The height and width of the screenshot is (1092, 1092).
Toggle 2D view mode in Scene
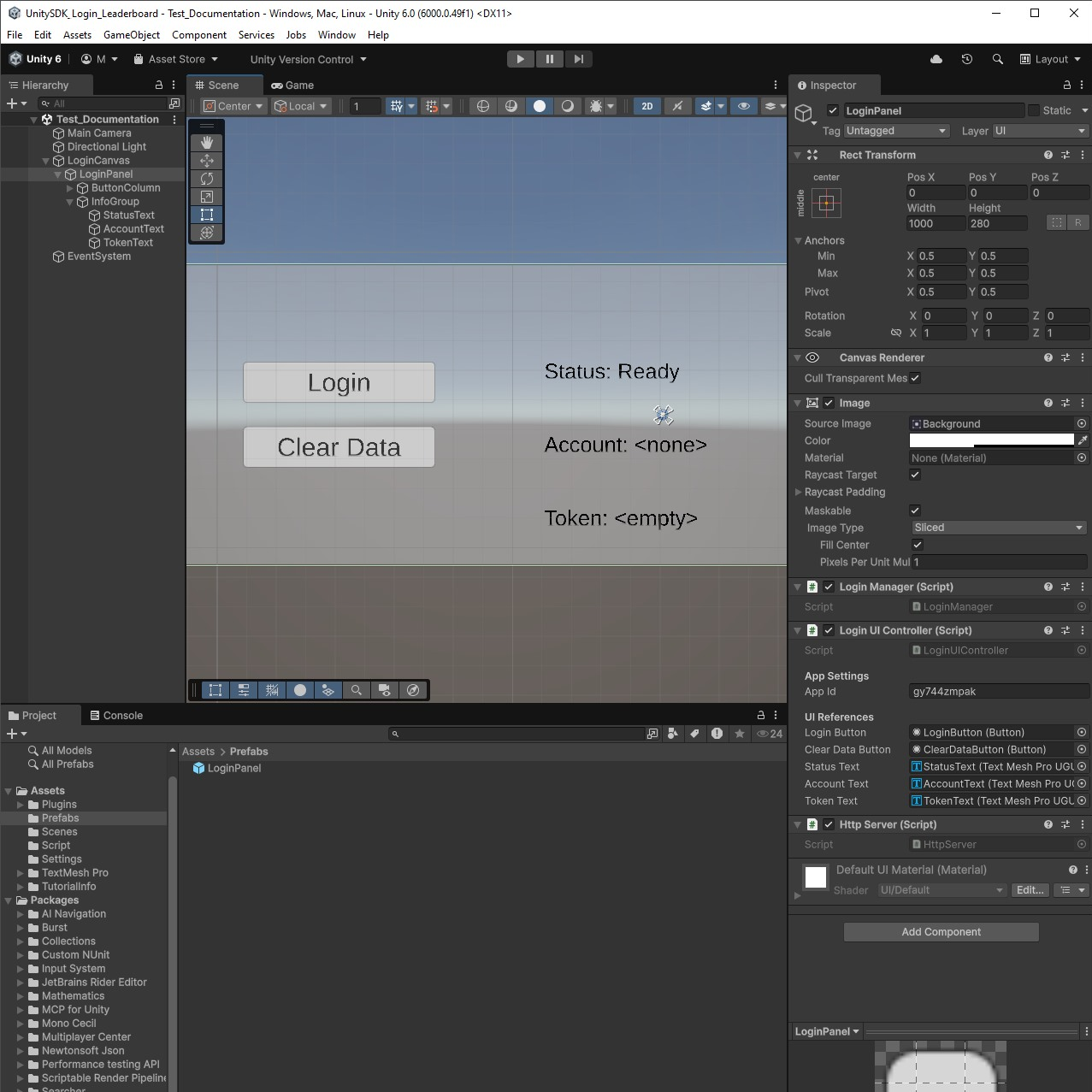(647, 106)
